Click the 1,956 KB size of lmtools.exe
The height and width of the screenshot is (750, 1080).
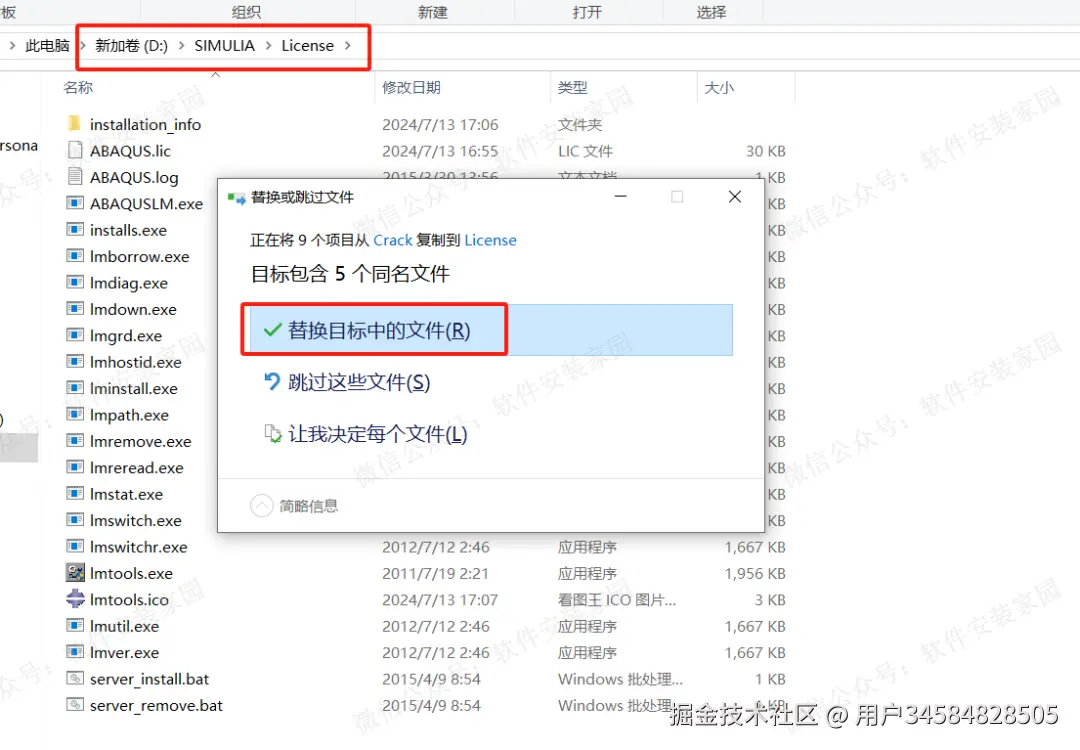tap(755, 573)
